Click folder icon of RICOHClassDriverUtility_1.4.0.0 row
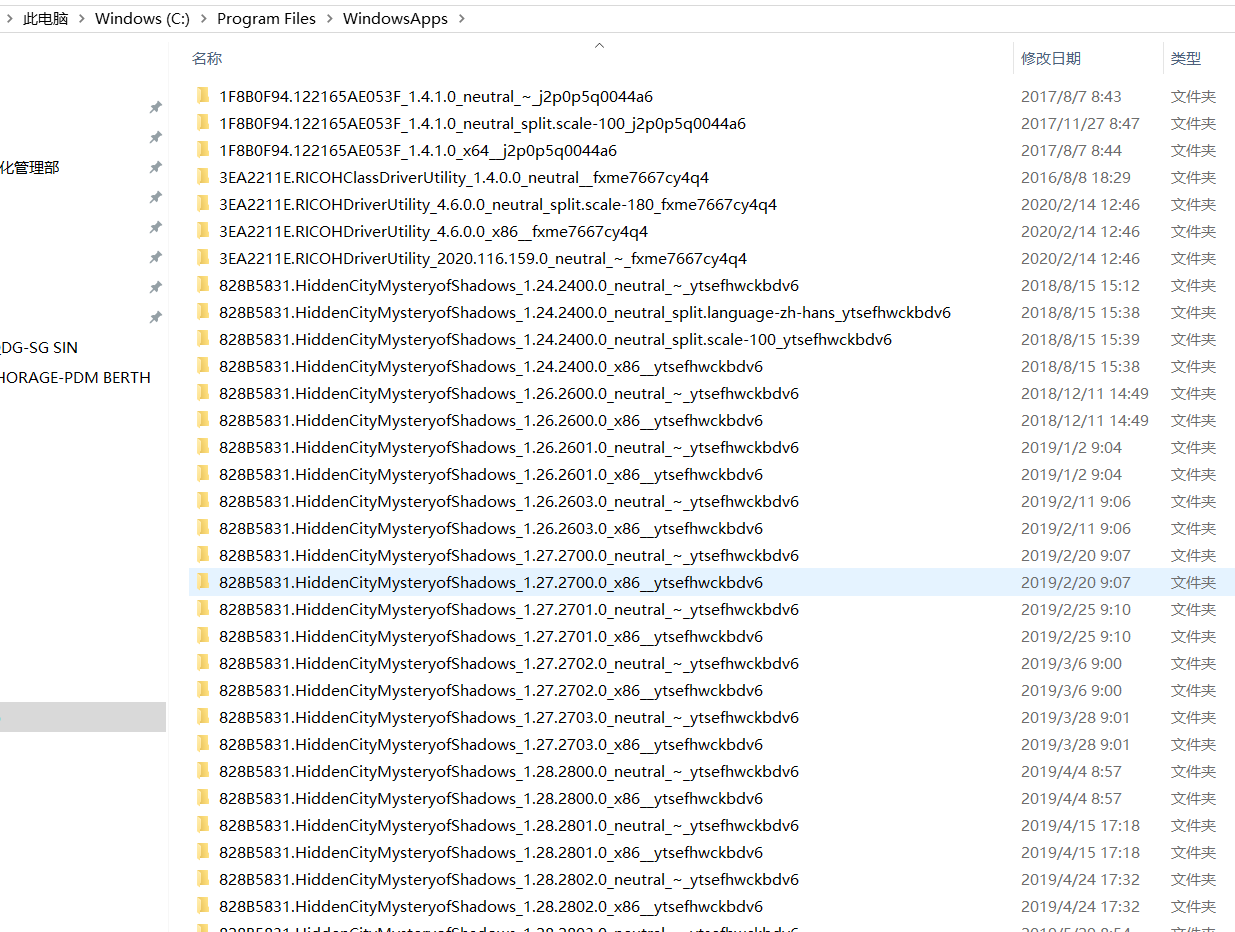 coord(203,178)
